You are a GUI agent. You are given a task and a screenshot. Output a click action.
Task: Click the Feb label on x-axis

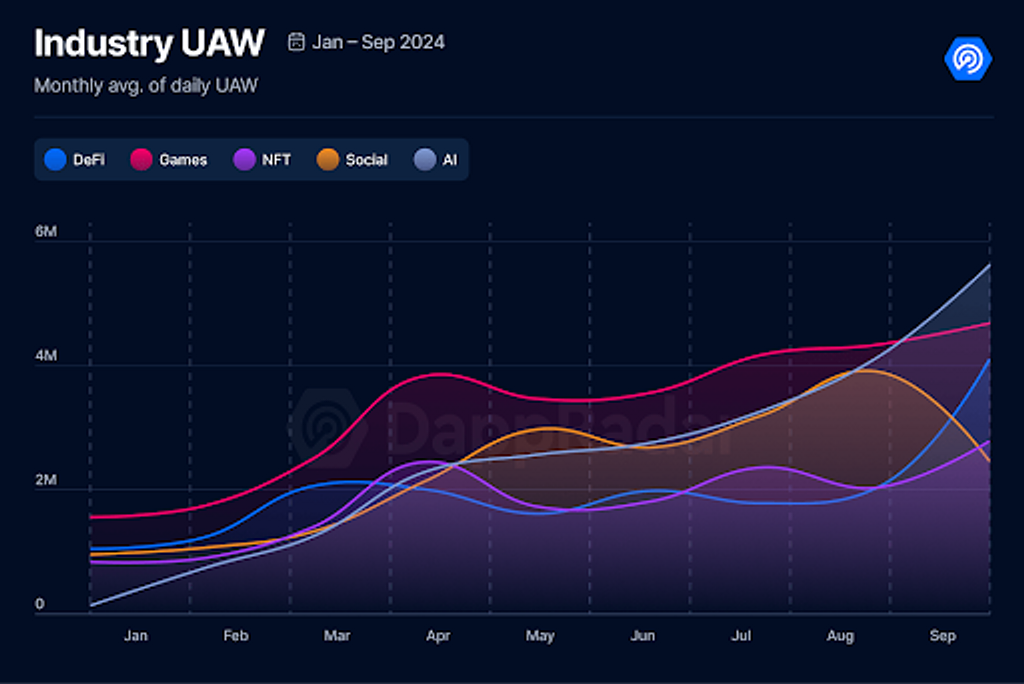[236, 636]
